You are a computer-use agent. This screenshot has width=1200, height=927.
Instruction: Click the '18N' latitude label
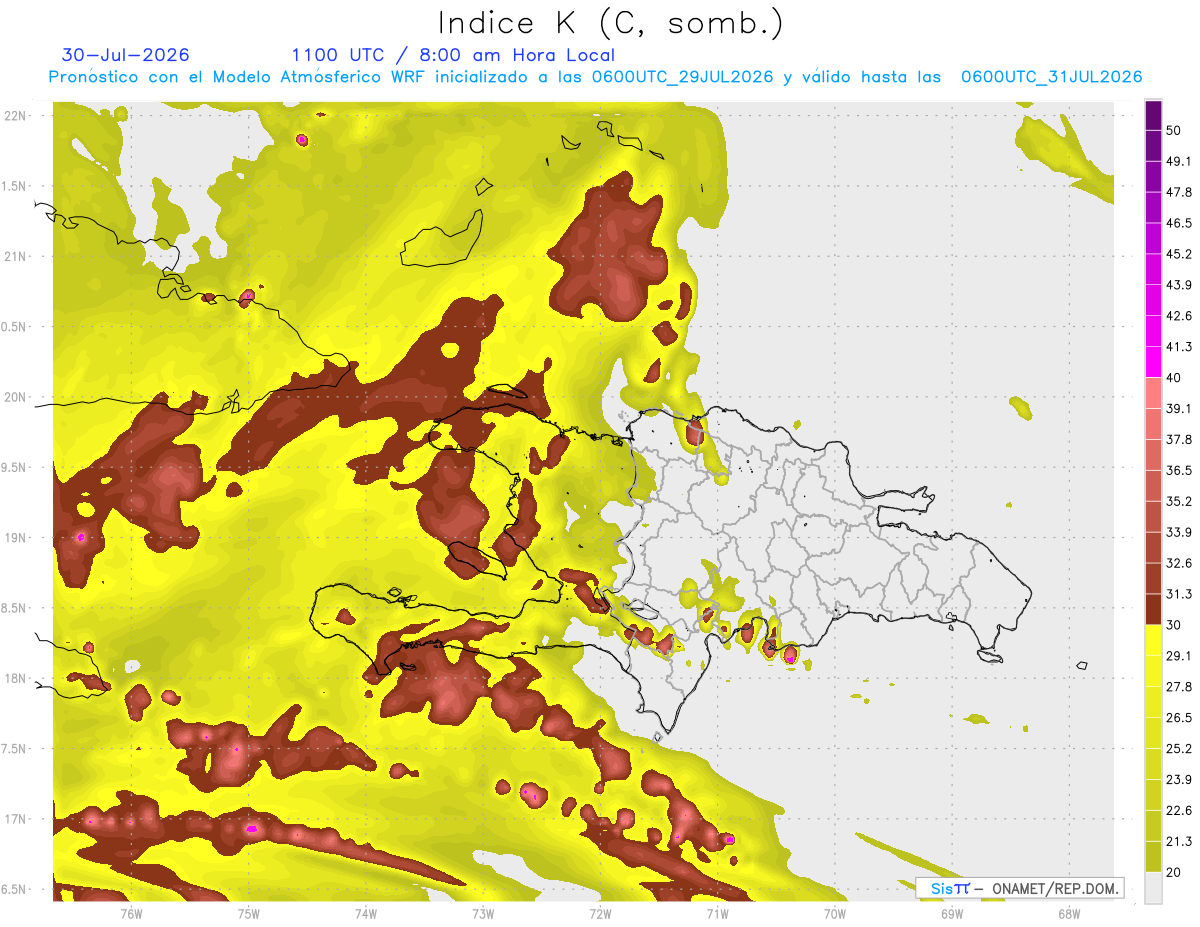pos(16,678)
